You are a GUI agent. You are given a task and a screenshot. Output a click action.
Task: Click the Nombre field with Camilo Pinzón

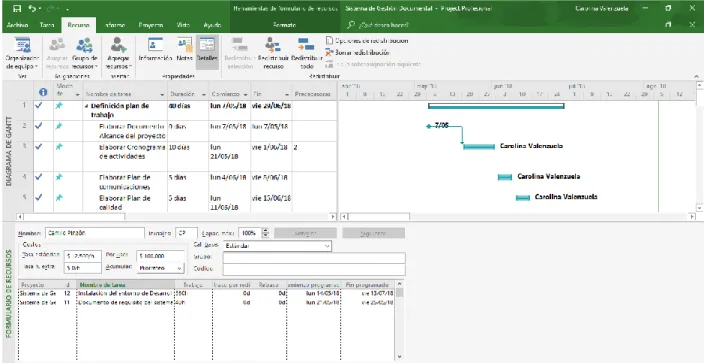click(95, 233)
